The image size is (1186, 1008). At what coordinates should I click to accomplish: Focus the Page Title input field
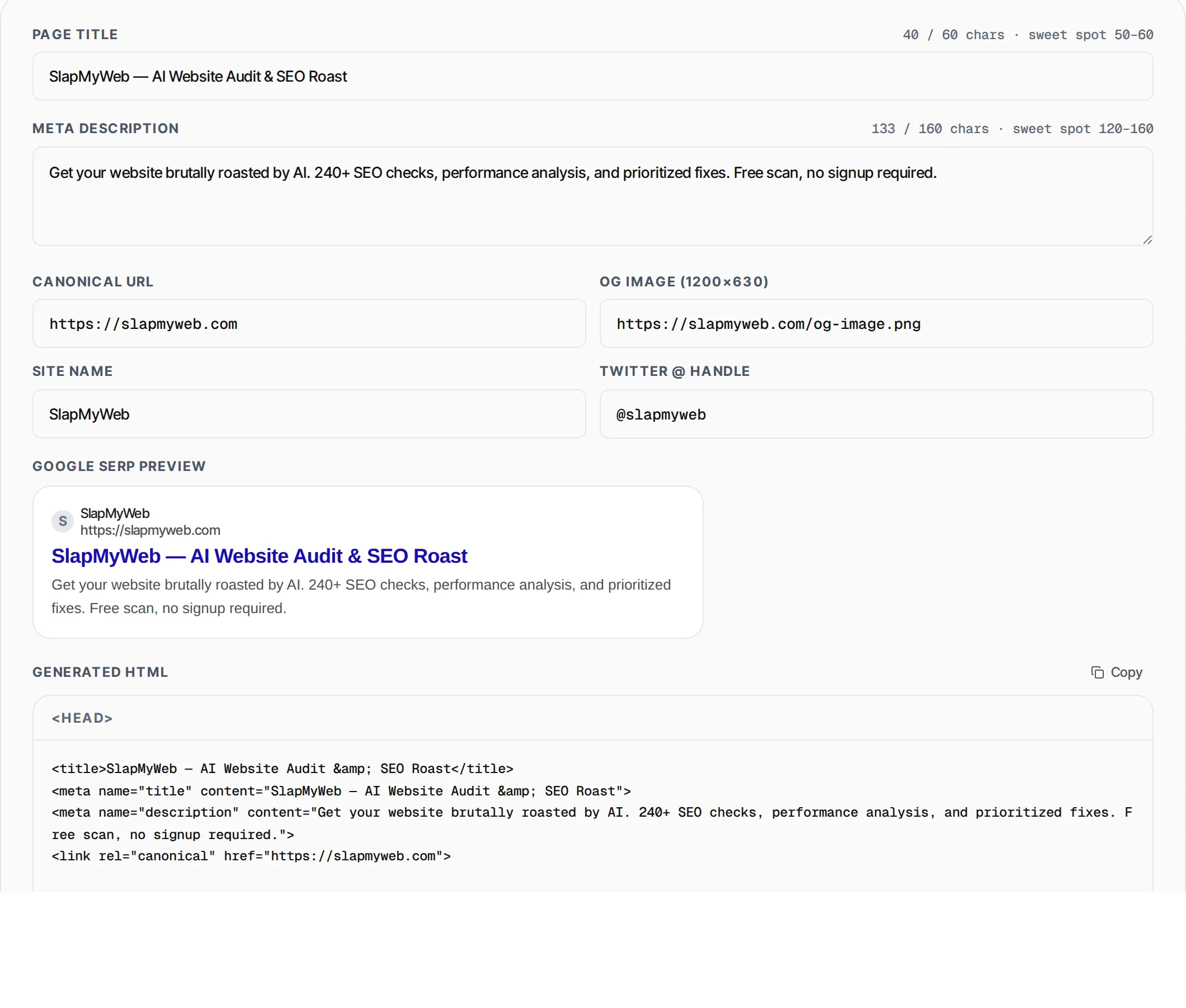[592, 76]
